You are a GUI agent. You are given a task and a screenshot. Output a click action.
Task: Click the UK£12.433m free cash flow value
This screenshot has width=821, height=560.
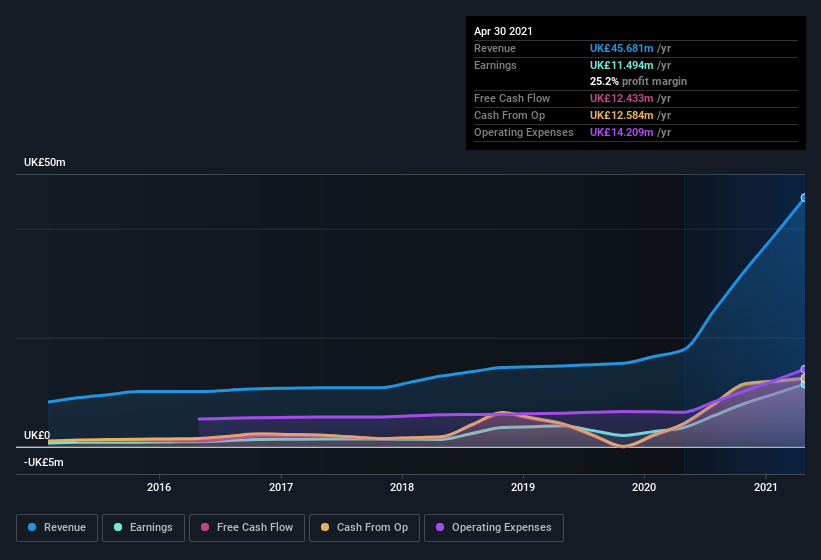(622, 98)
